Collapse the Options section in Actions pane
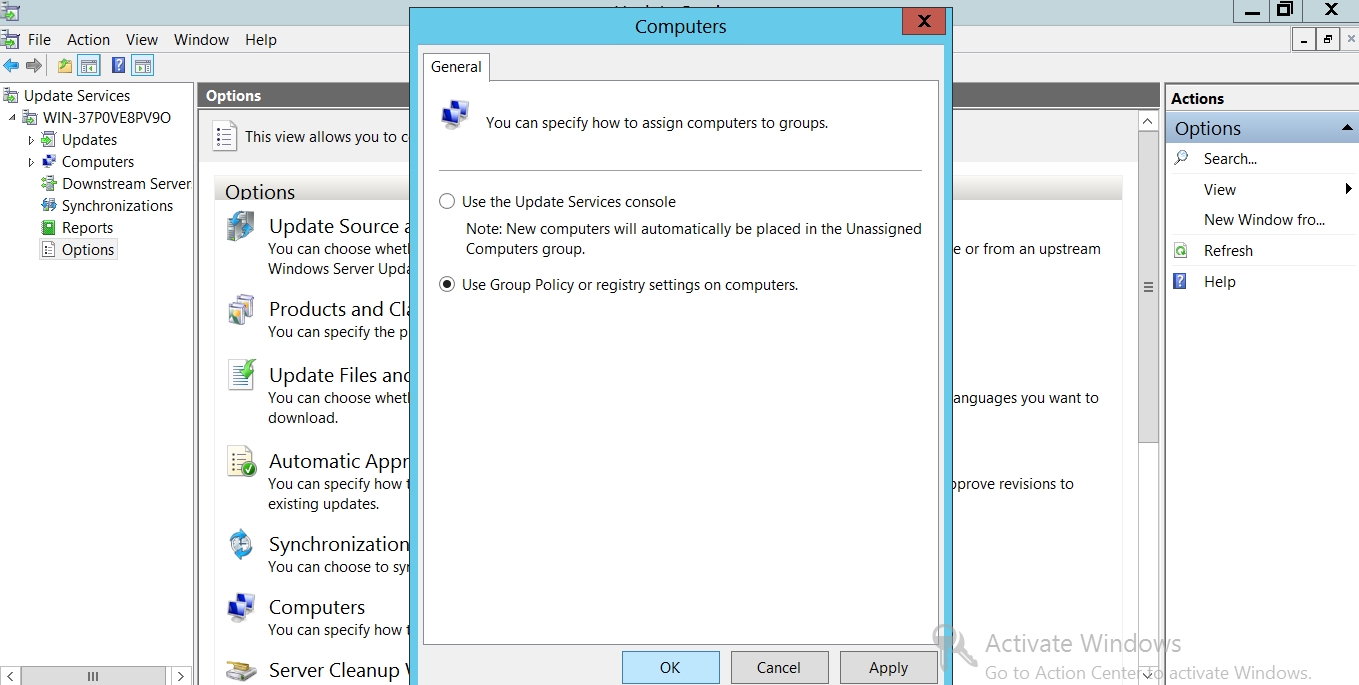Viewport: 1359px width, 685px height. [x=1346, y=128]
